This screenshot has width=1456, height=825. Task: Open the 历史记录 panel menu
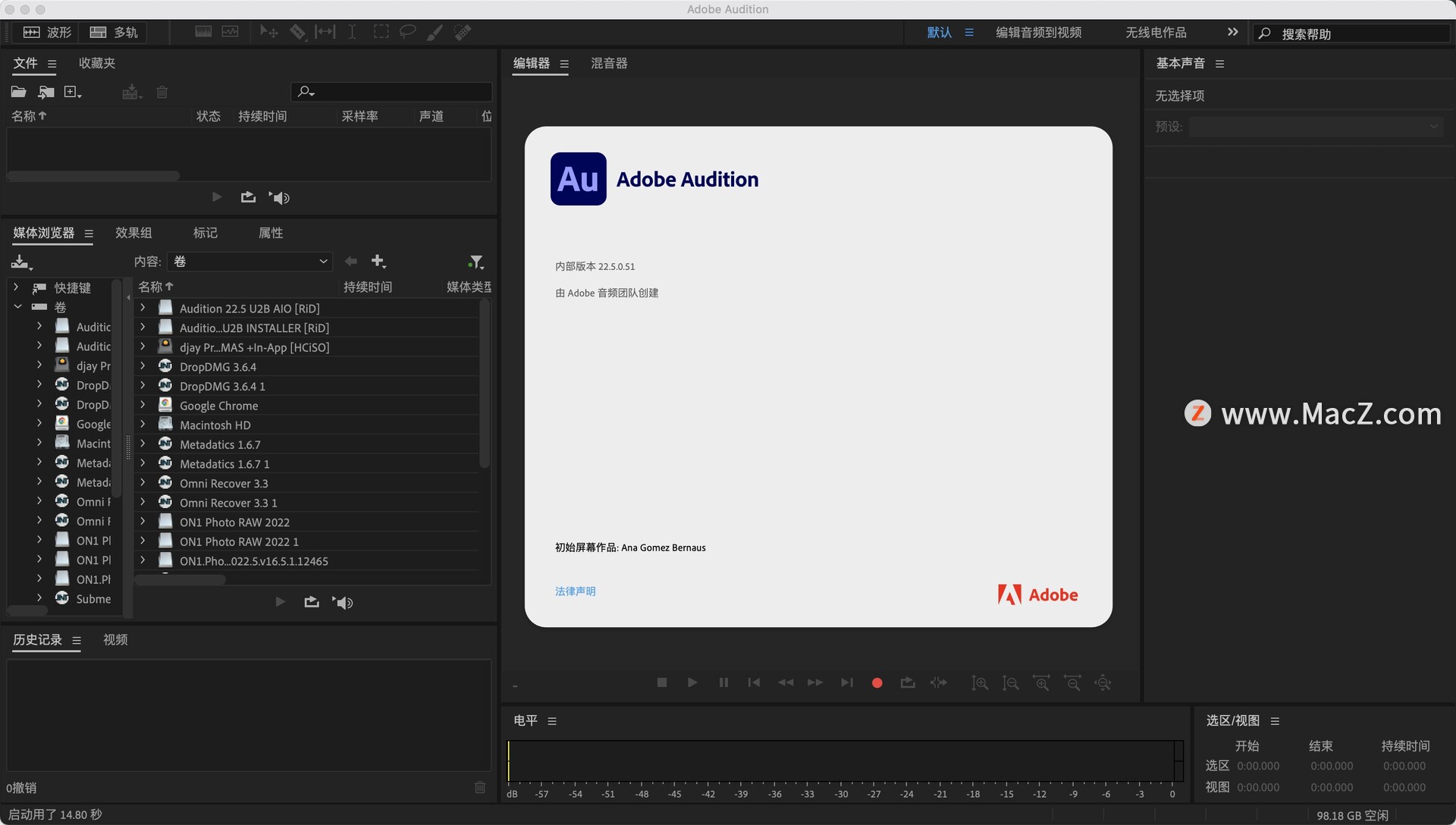coord(77,641)
